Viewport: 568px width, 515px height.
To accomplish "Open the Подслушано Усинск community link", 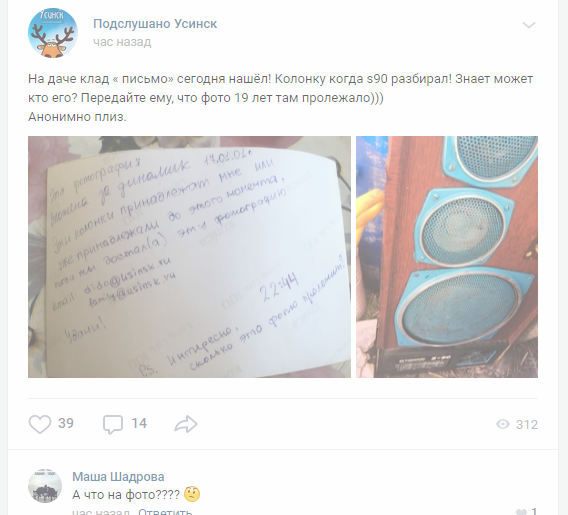I will pos(155,24).
